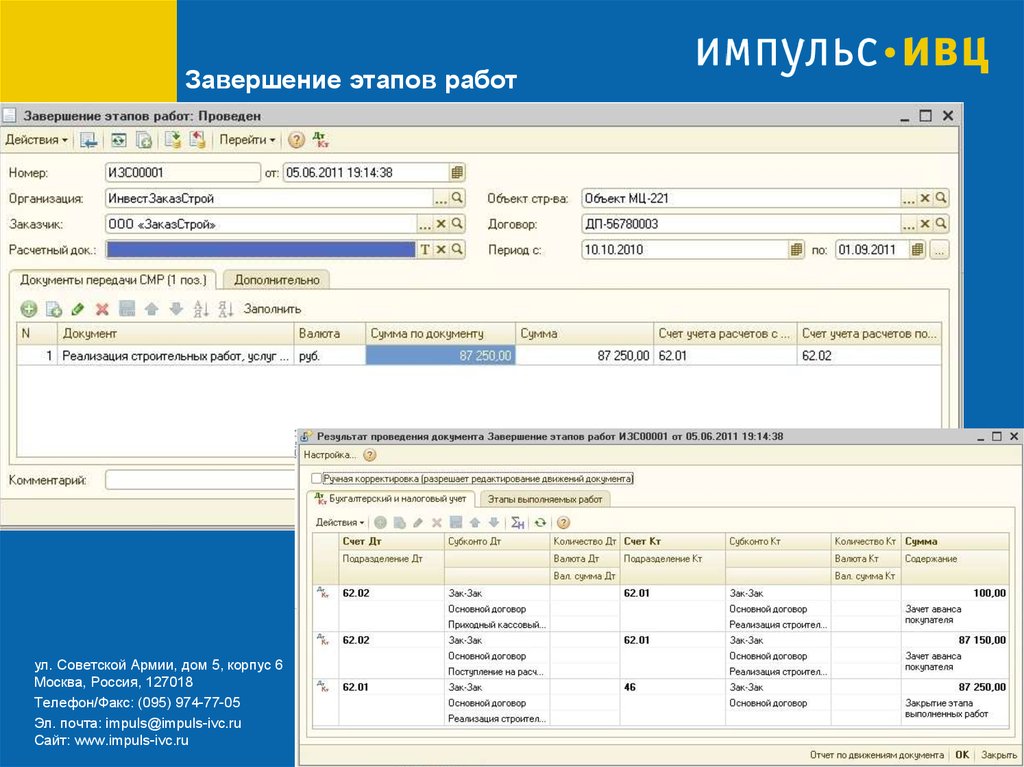Click the pencil edit row icon
1024x767 pixels.
(78, 309)
